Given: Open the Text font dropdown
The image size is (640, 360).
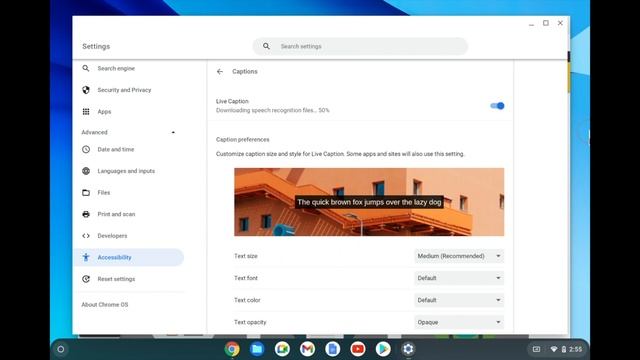Looking at the screenshot, I should (x=459, y=278).
